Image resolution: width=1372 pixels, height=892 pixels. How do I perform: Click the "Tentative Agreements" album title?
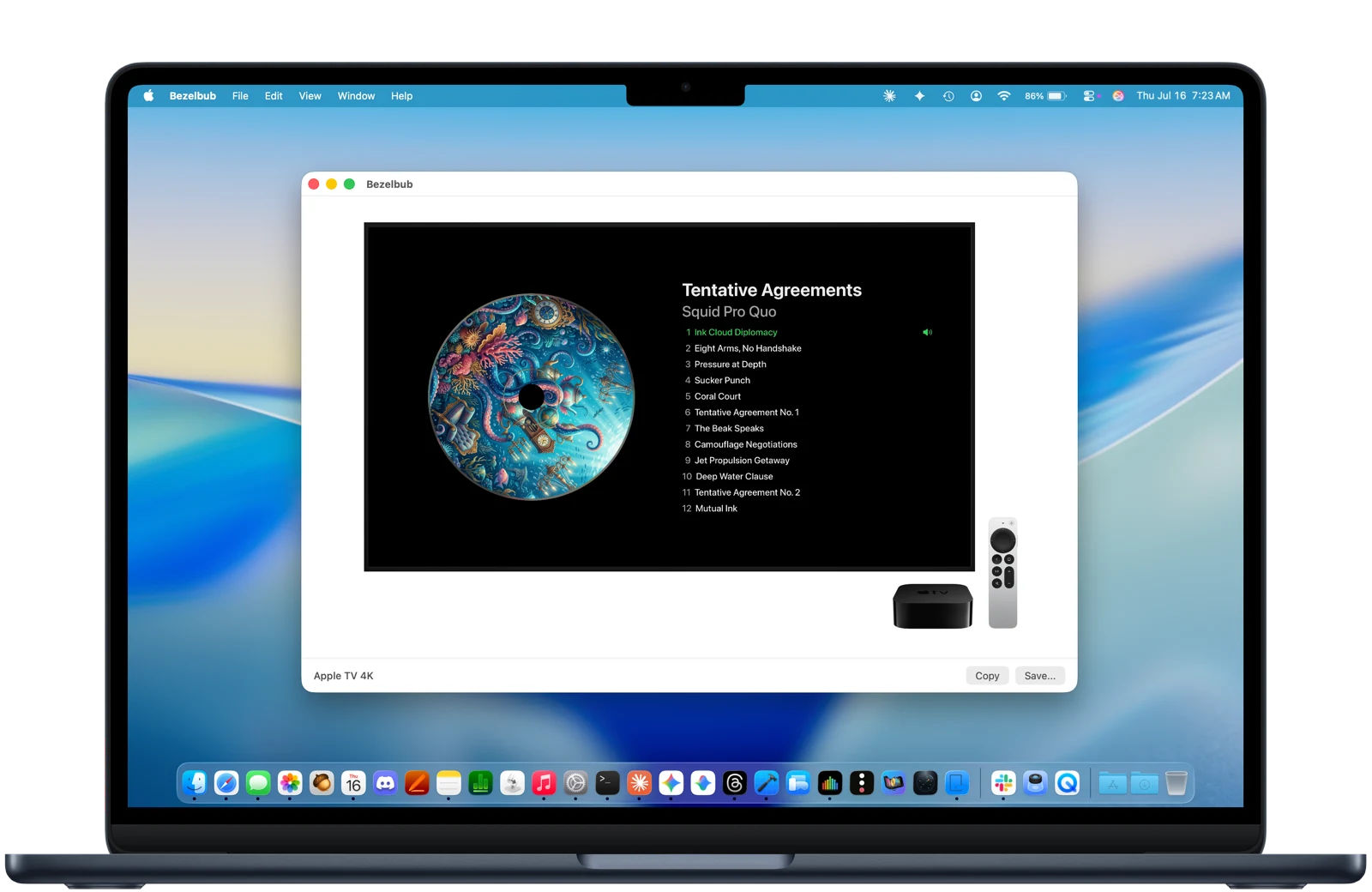[x=772, y=290]
